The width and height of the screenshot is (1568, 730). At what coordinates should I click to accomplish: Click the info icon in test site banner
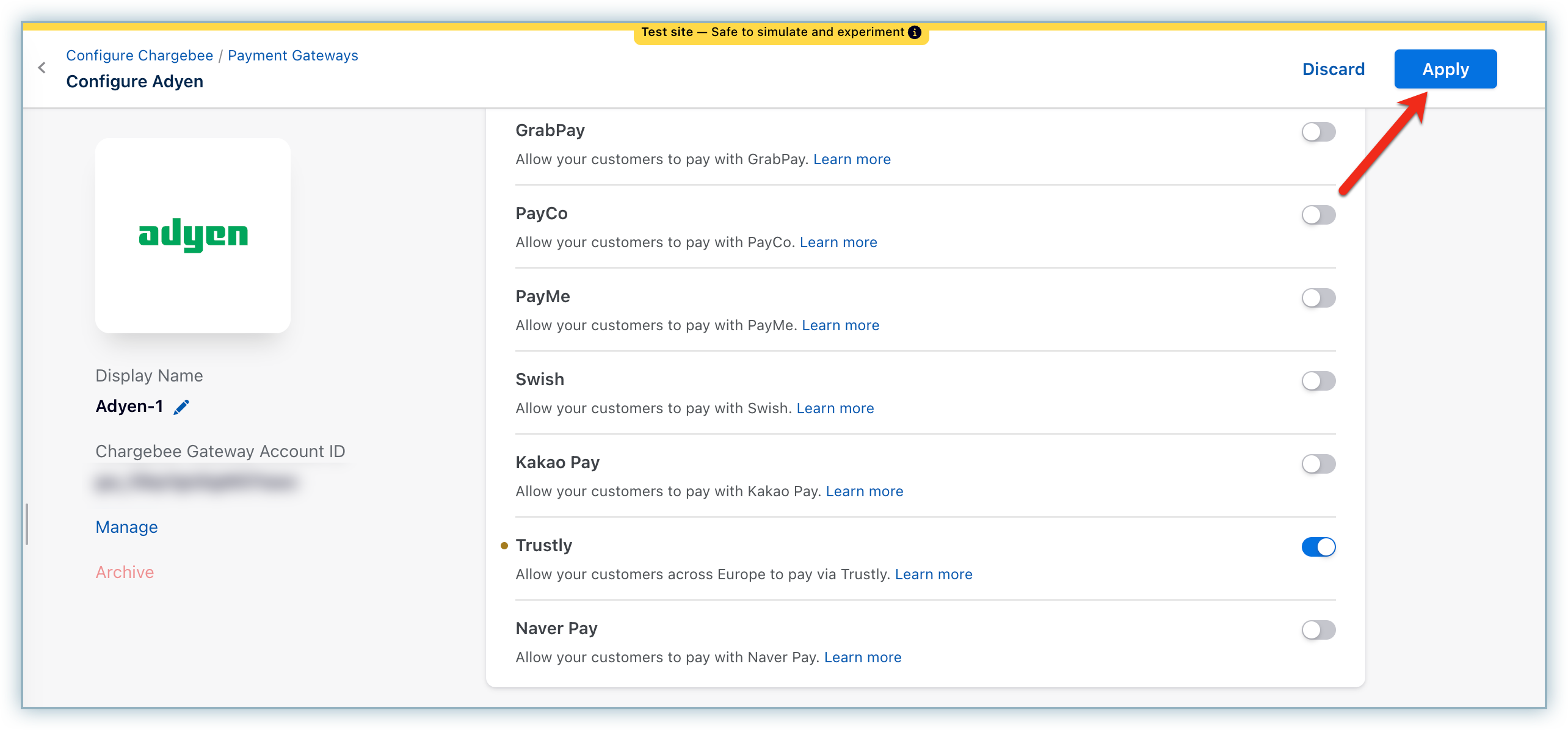[914, 32]
